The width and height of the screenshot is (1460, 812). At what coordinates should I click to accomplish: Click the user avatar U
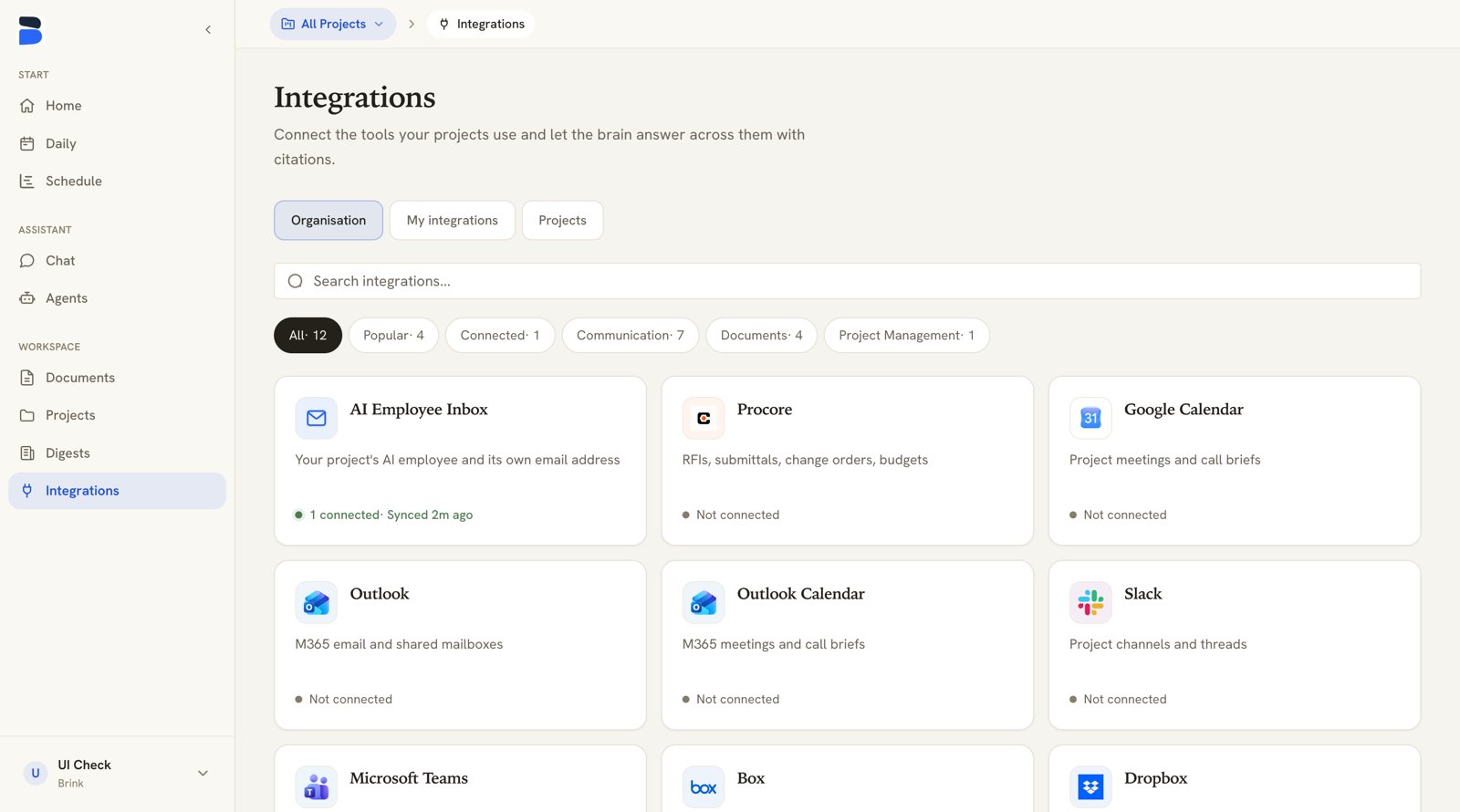click(x=36, y=773)
